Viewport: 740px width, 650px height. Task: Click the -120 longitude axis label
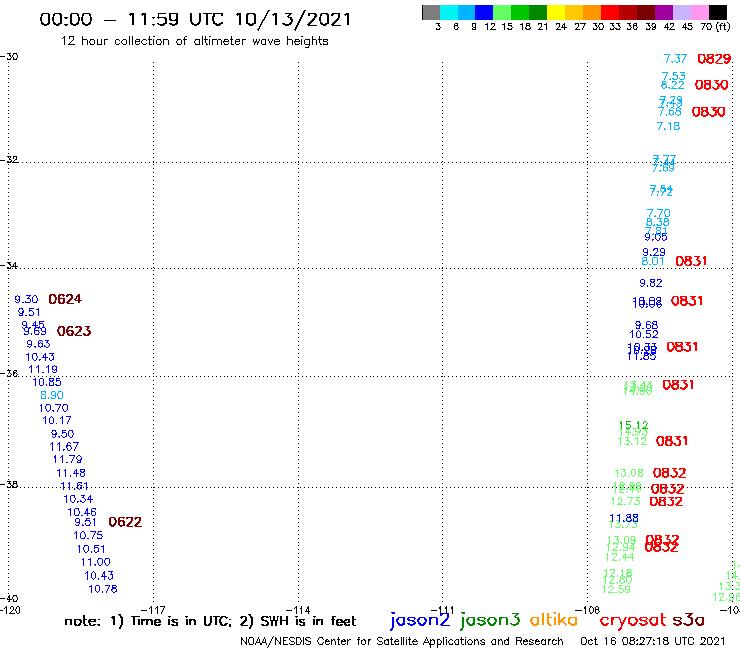tap(10, 610)
